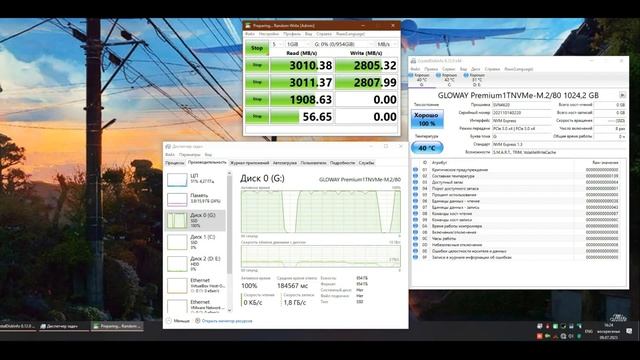Open the Файл menu in CrystalDiskMark
The height and width of the screenshot is (360, 640).
249,34
